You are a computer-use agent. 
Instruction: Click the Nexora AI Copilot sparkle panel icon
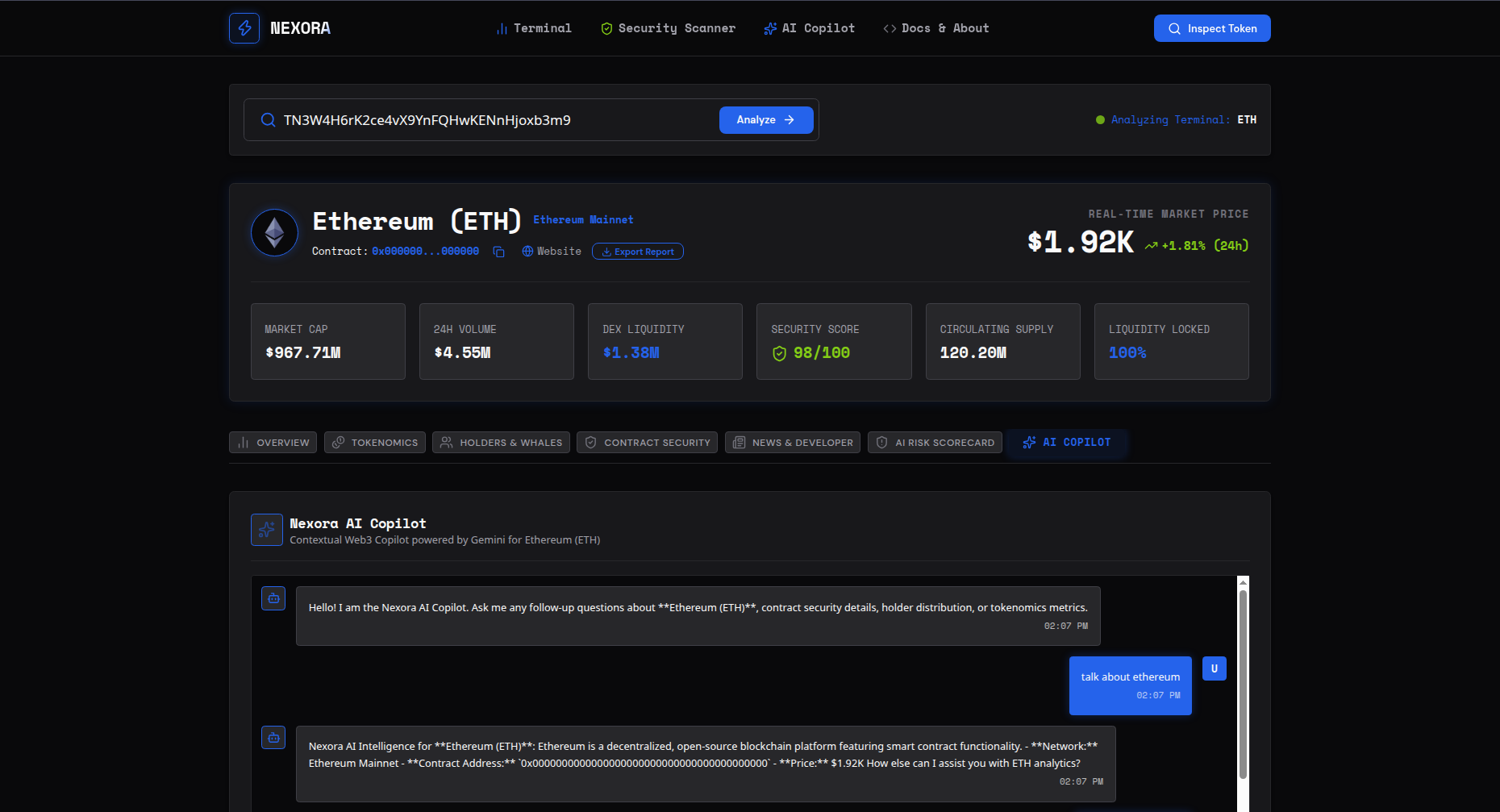267,530
